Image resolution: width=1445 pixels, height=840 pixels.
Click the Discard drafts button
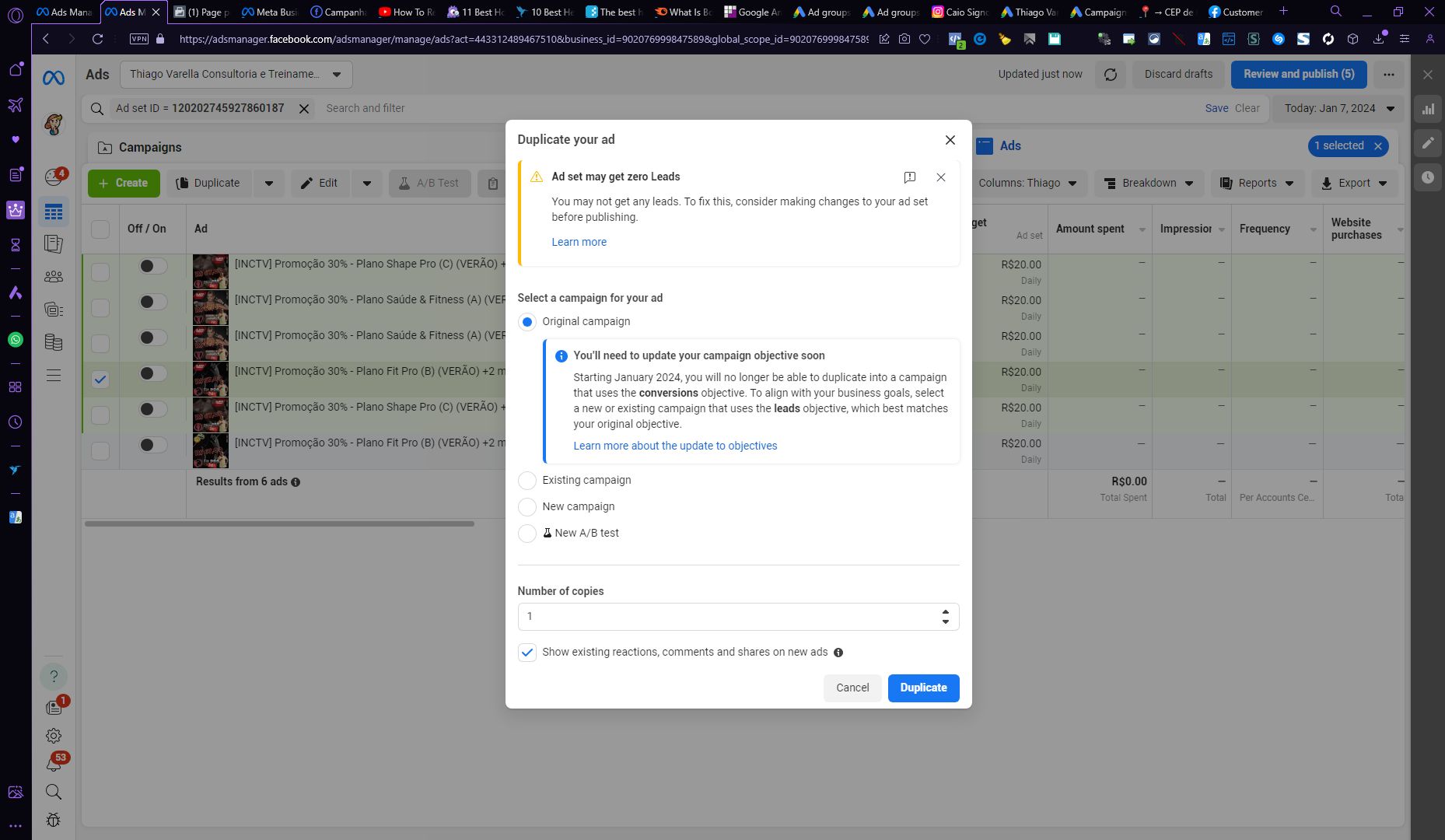point(1178,75)
